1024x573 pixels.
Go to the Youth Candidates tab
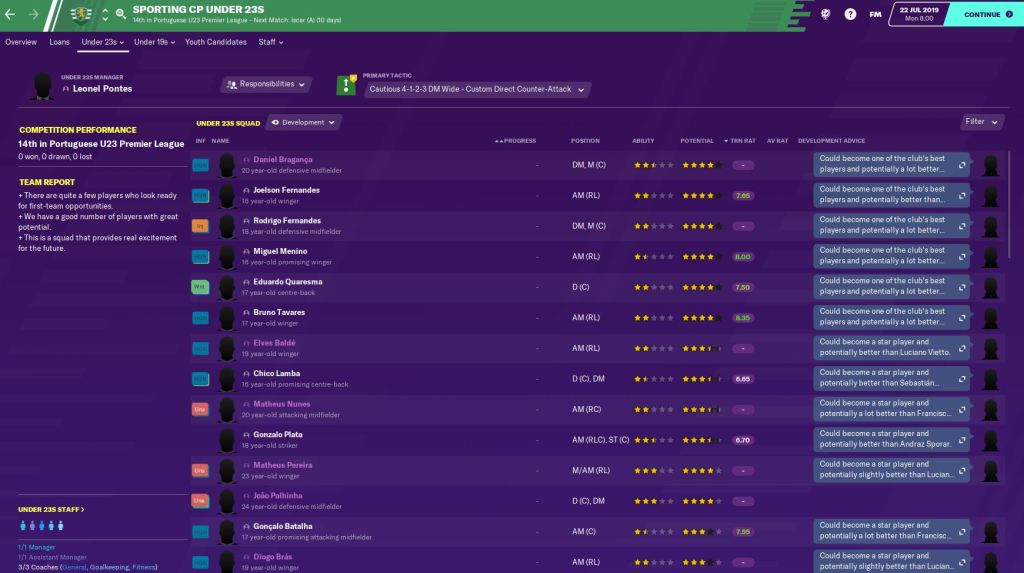point(215,42)
